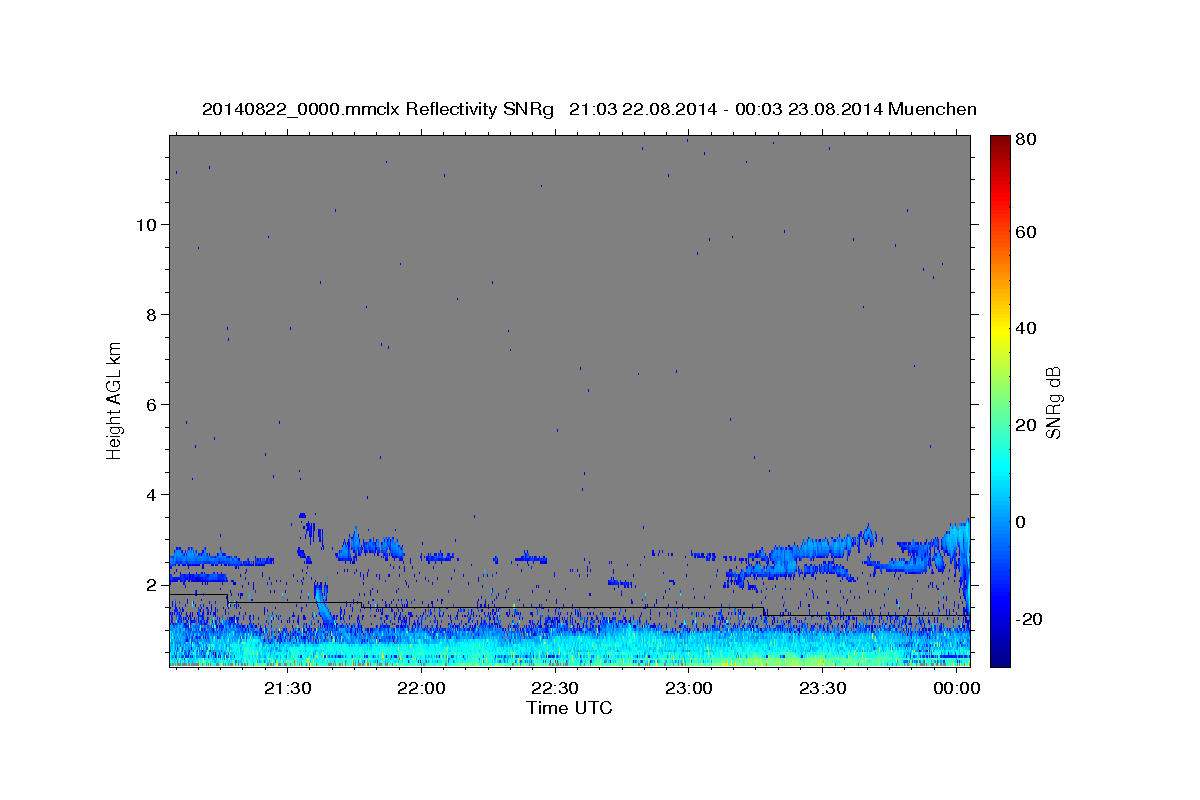The height and width of the screenshot is (800, 1200).
Task: Click the 22:00 time tick label
Action: 421,689
